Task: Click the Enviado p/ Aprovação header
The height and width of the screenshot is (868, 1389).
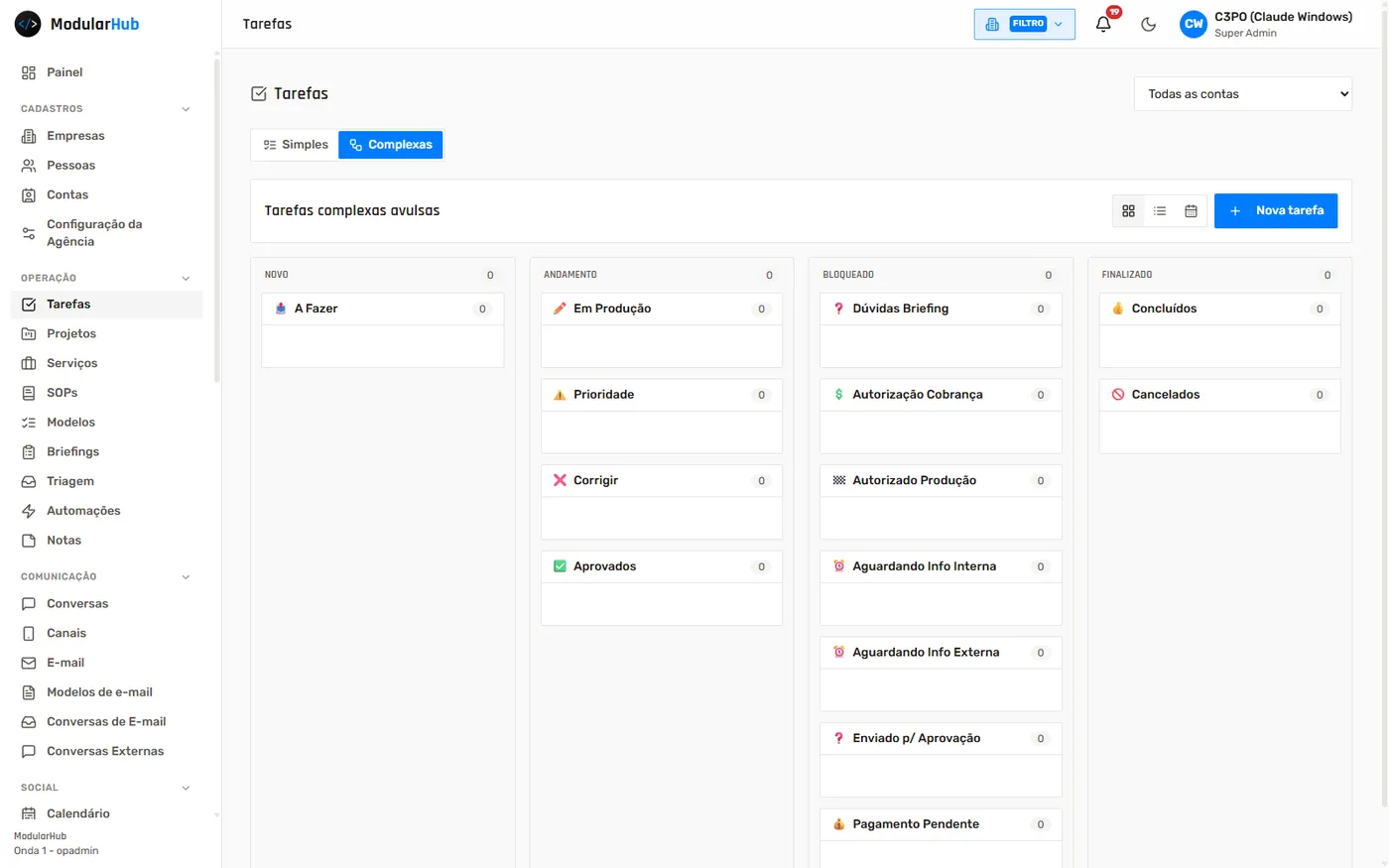Action: click(x=941, y=738)
